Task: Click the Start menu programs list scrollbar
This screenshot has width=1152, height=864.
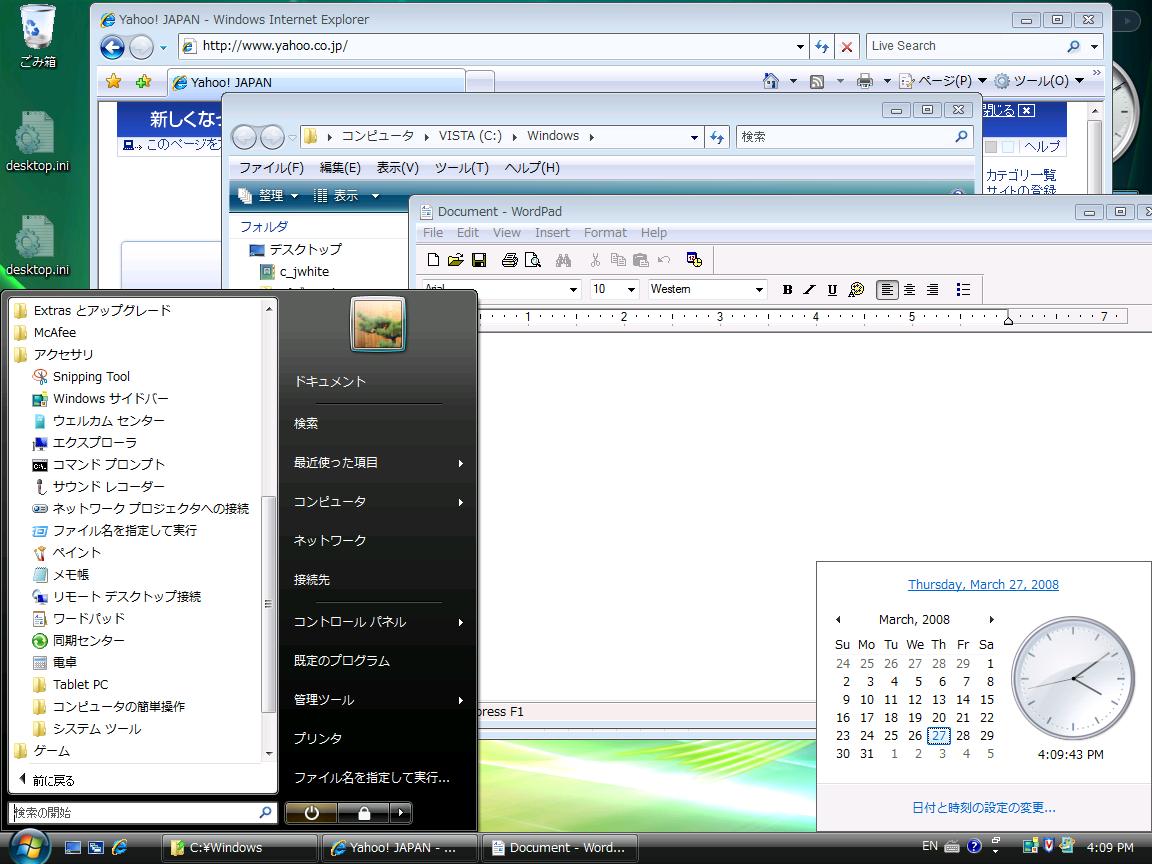Action: pyautogui.click(x=269, y=604)
